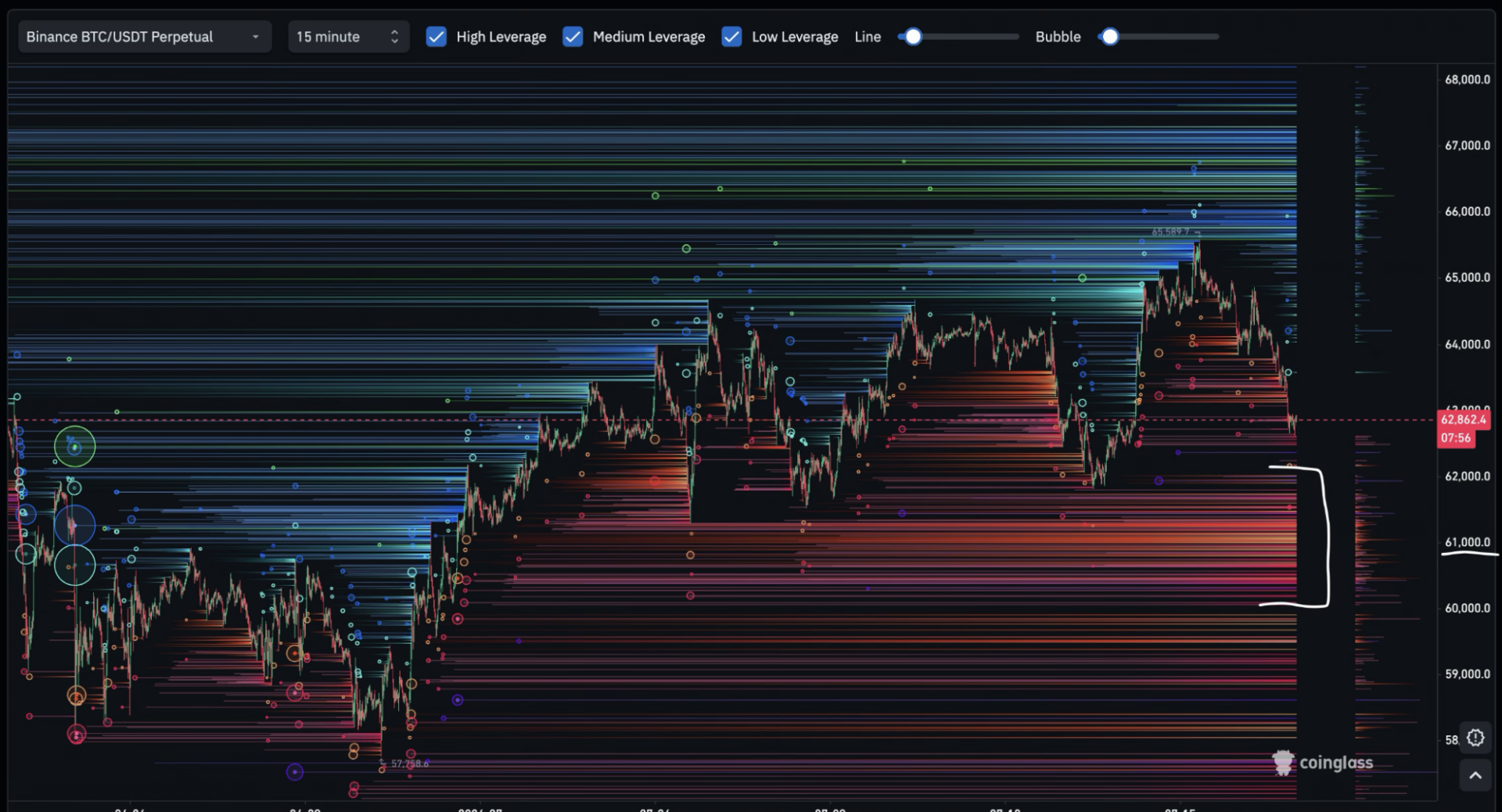This screenshot has height=812, width=1502.
Task: Click the Medium Leverage label text
Action: tap(649, 37)
